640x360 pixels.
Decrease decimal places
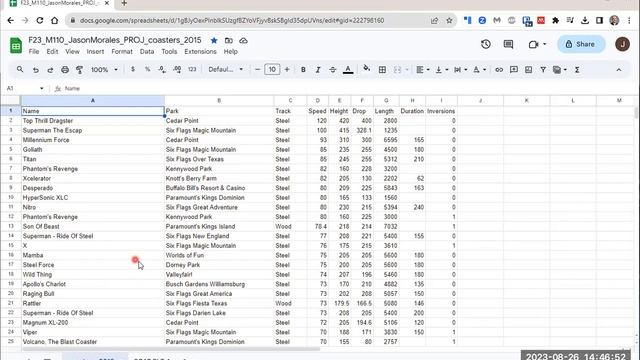pos(162,69)
